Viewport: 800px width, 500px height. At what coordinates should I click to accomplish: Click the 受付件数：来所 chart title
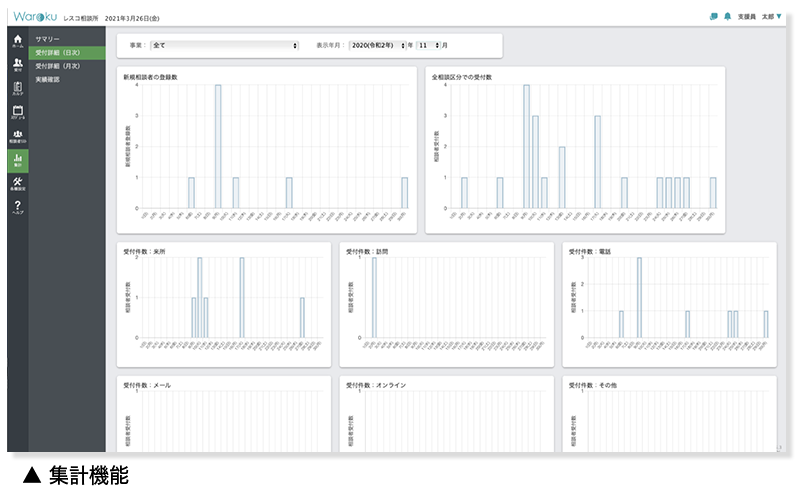click(144, 252)
